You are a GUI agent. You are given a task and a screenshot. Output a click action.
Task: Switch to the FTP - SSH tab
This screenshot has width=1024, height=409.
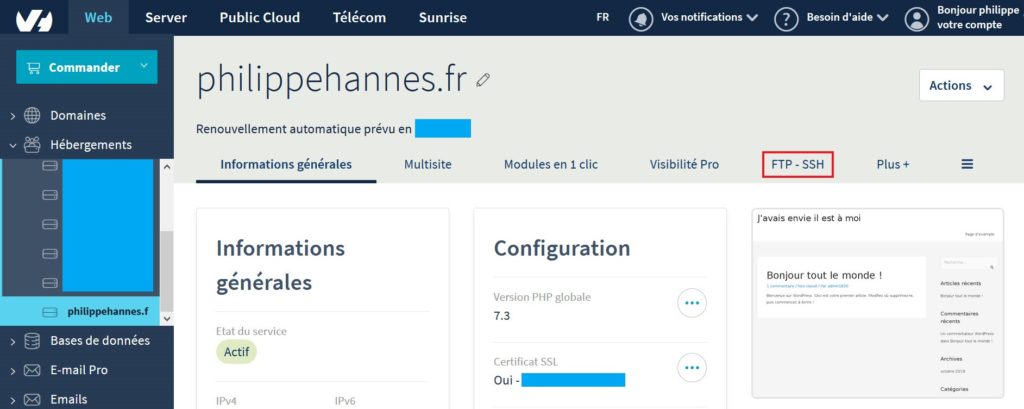coord(797,165)
